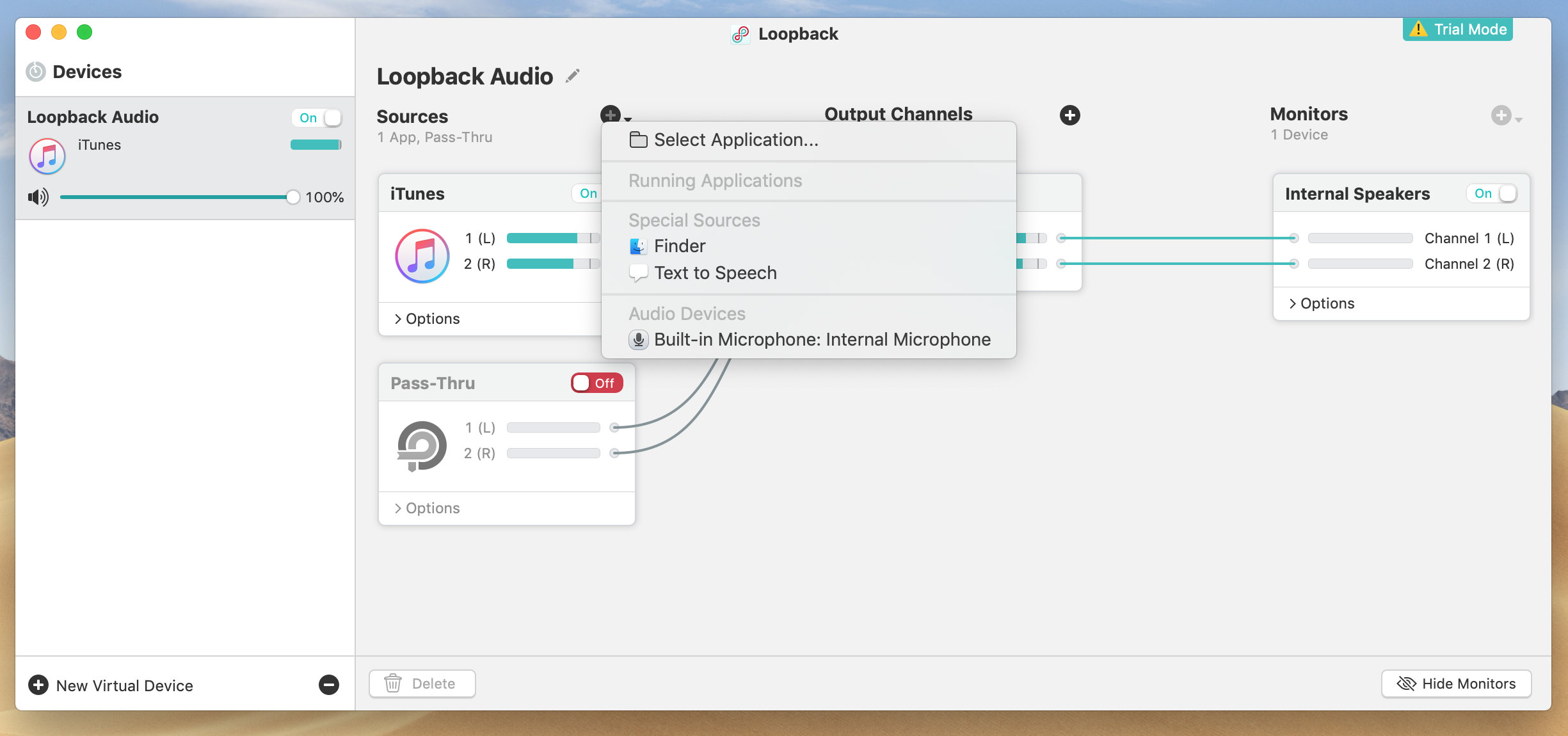The height and width of the screenshot is (736, 1568).
Task: Add a new output channel with plus icon
Action: click(x=1069, y=115)
